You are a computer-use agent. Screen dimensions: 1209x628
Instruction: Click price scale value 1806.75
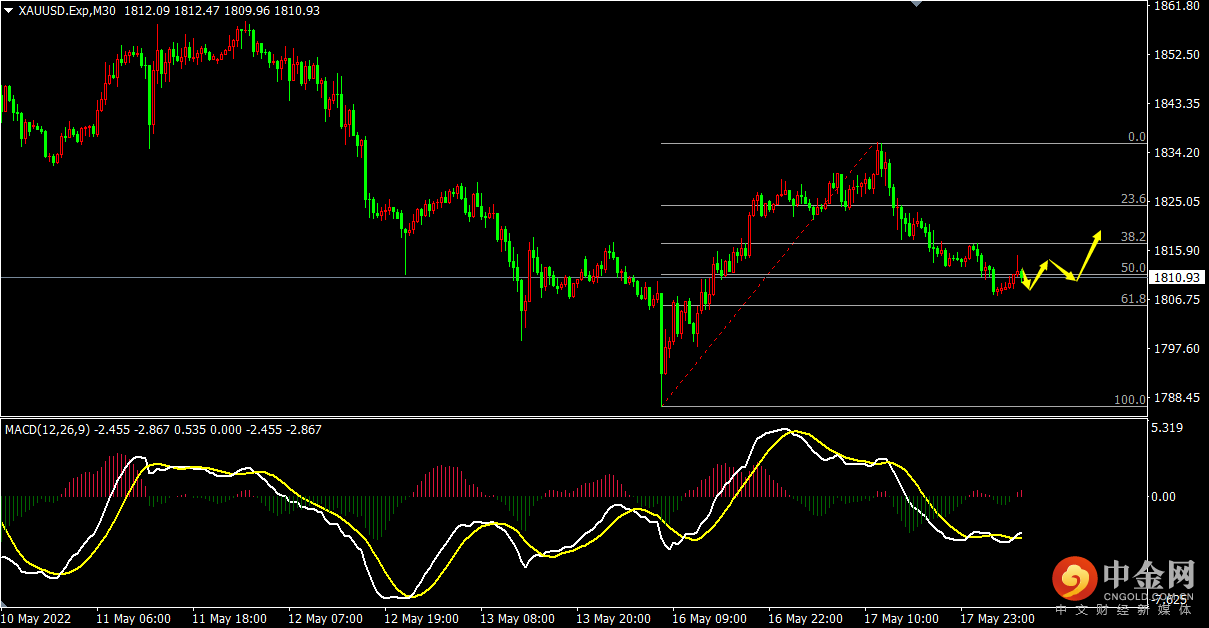coord(1176,299)
